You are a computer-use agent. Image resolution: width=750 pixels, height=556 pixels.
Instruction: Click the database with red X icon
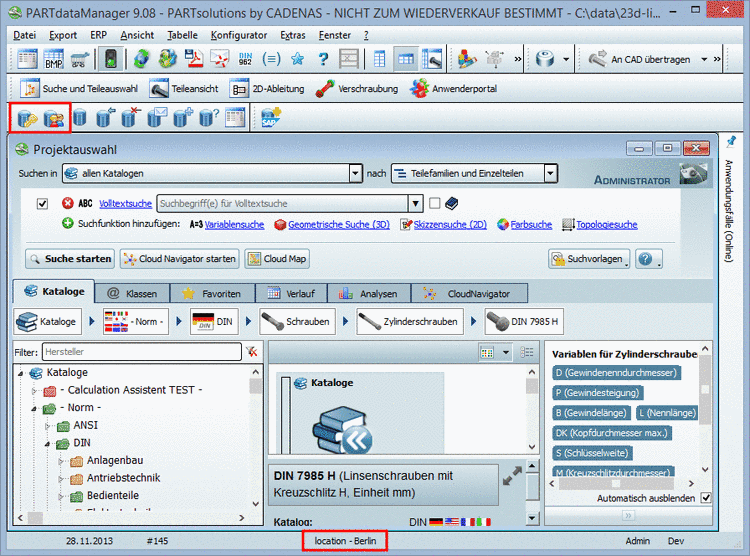[131, 117]
